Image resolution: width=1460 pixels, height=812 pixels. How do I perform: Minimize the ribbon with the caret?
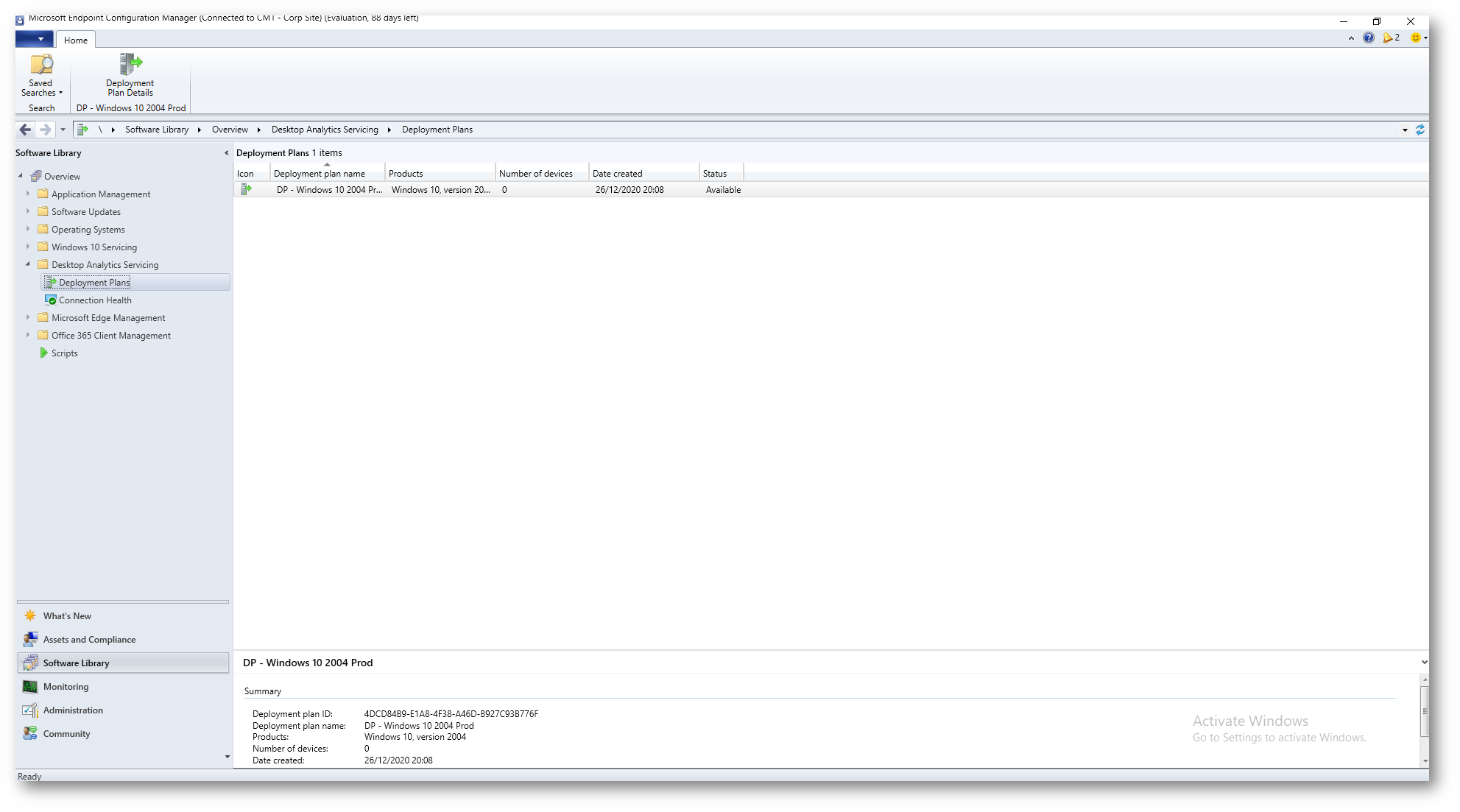click(x=1351, y=38)
